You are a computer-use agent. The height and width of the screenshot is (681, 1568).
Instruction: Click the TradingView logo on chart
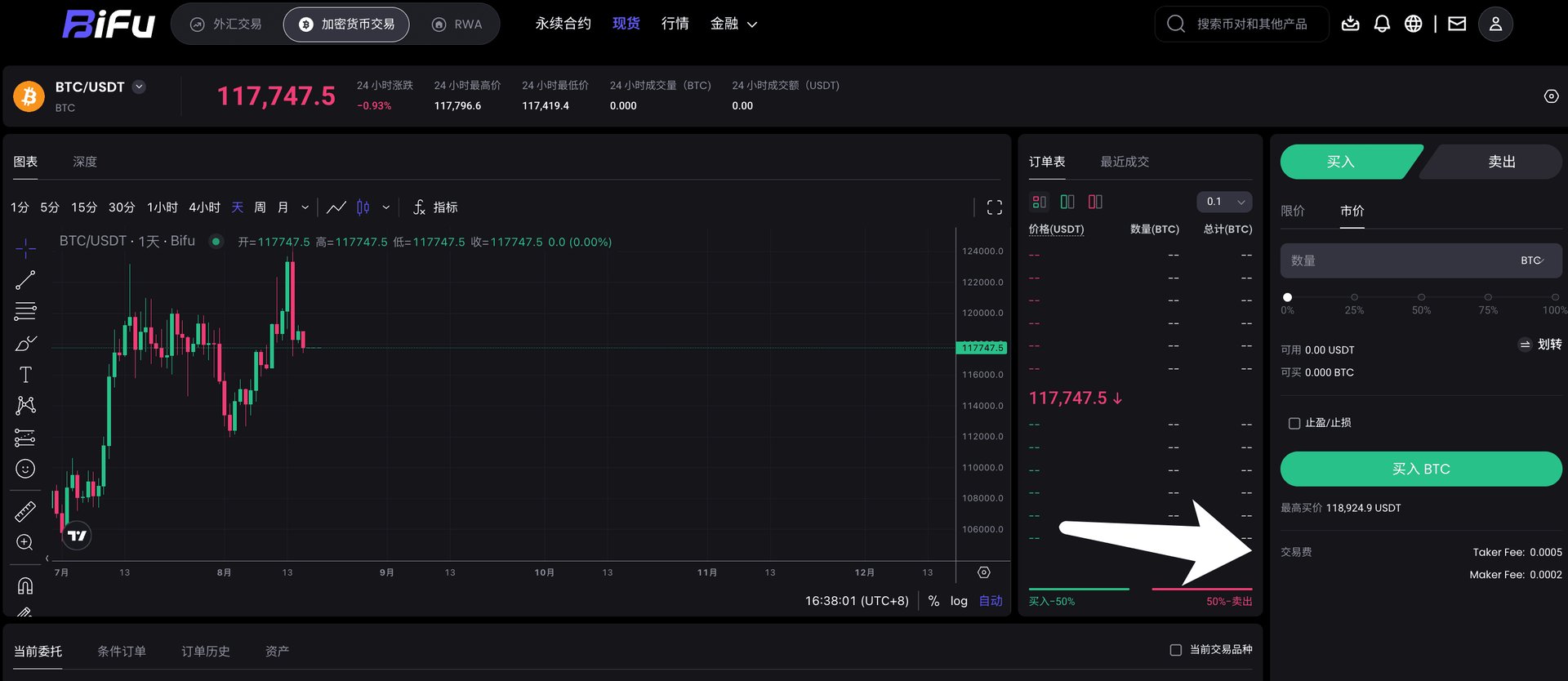pos(77,536)
